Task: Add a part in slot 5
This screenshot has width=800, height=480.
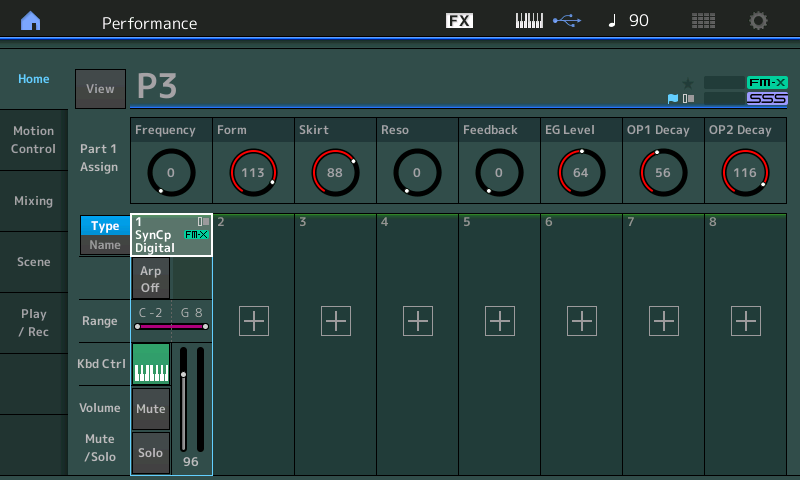Action: point(500,320)
